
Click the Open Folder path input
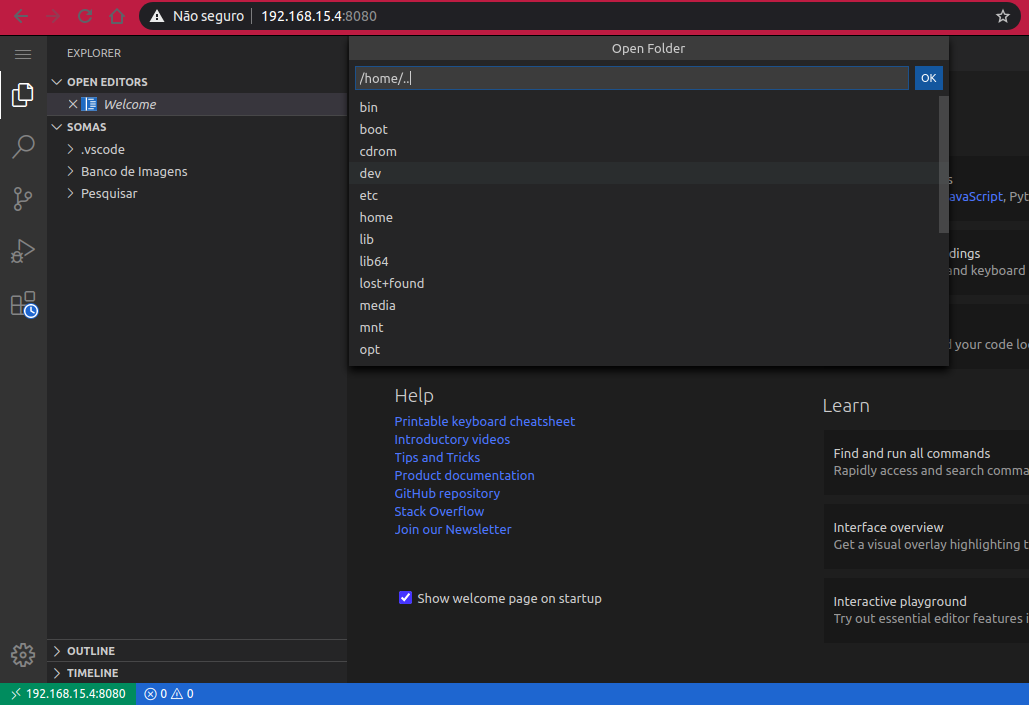point(632,78)
